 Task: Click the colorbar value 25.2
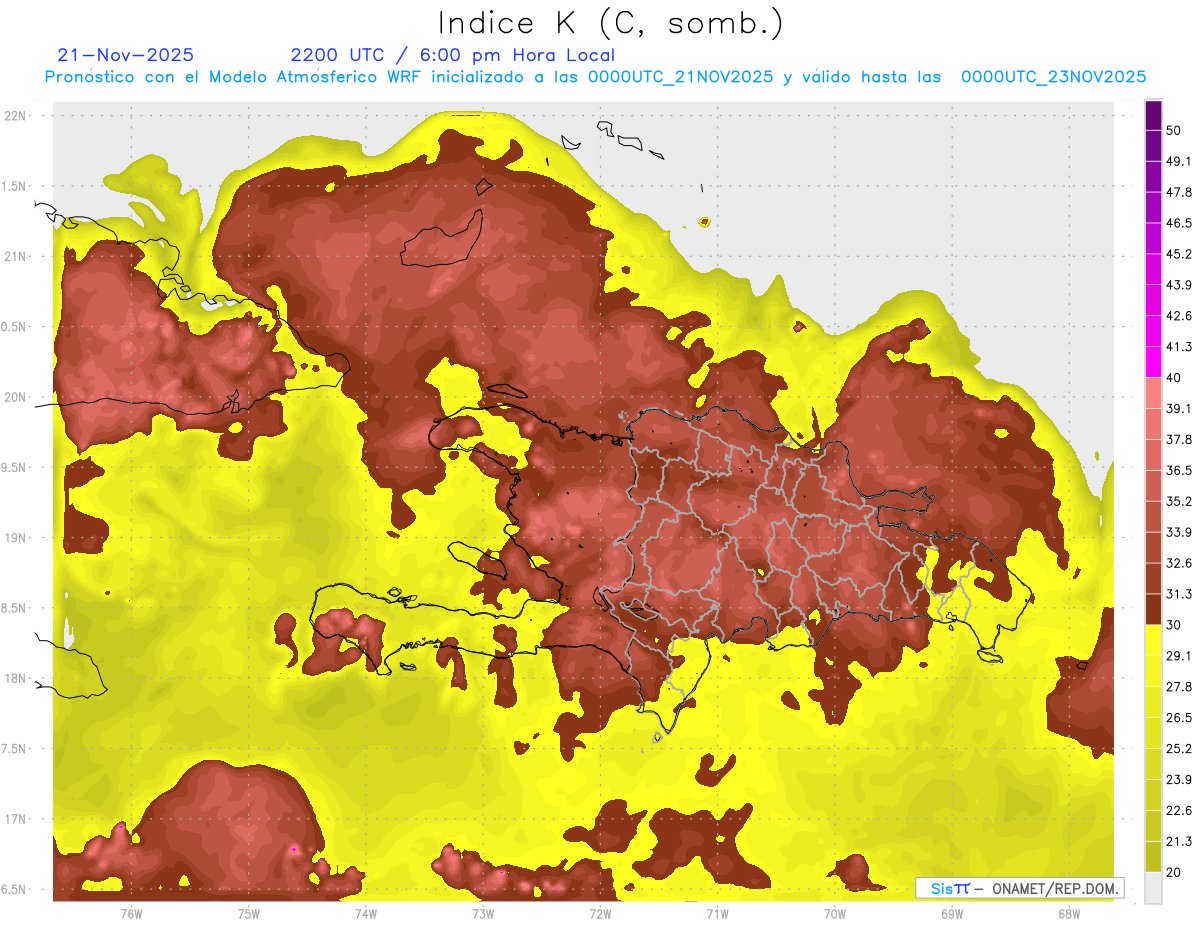click(x=1179, y=749)
